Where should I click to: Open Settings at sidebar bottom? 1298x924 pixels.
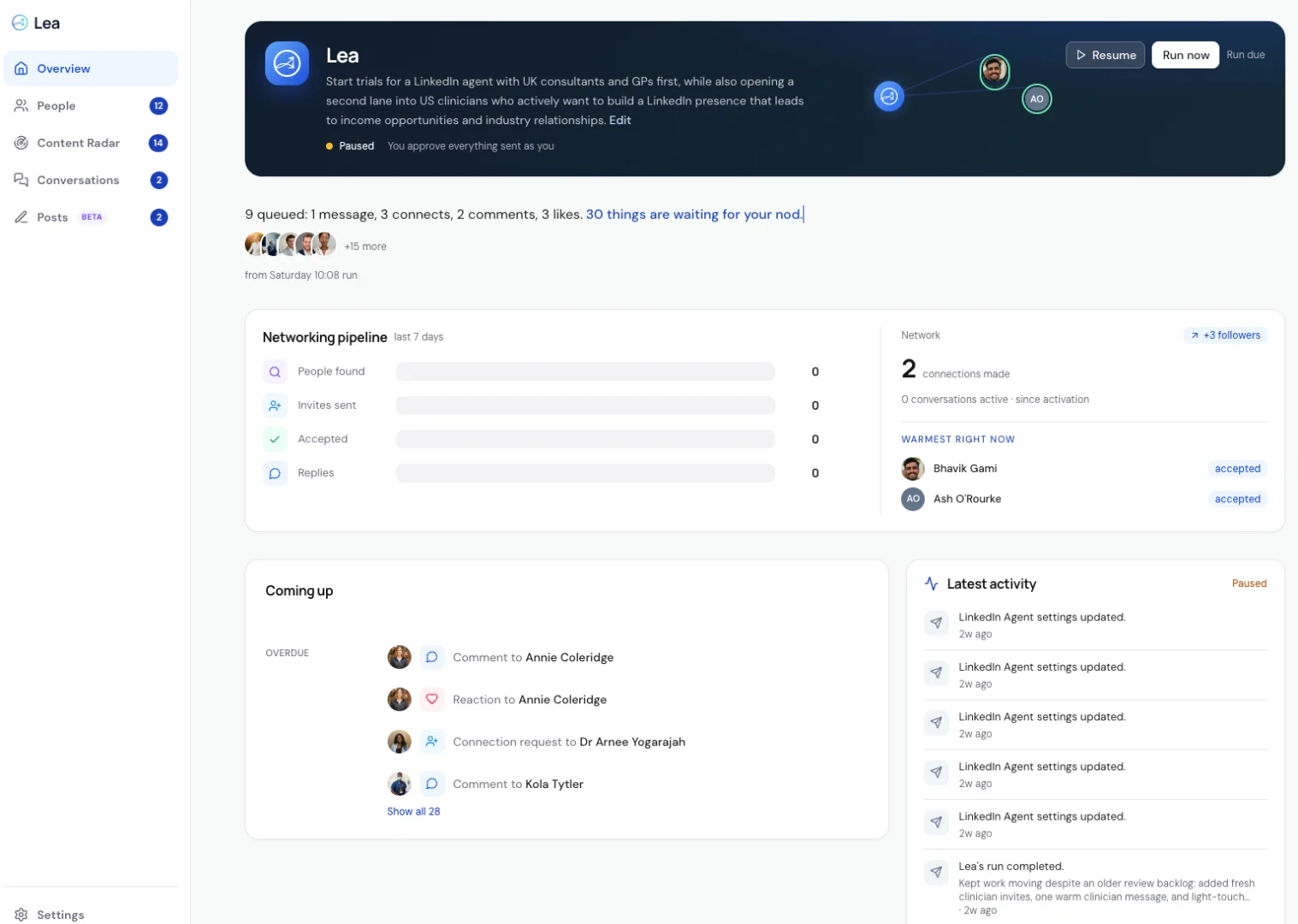click(x=91, y=914)
